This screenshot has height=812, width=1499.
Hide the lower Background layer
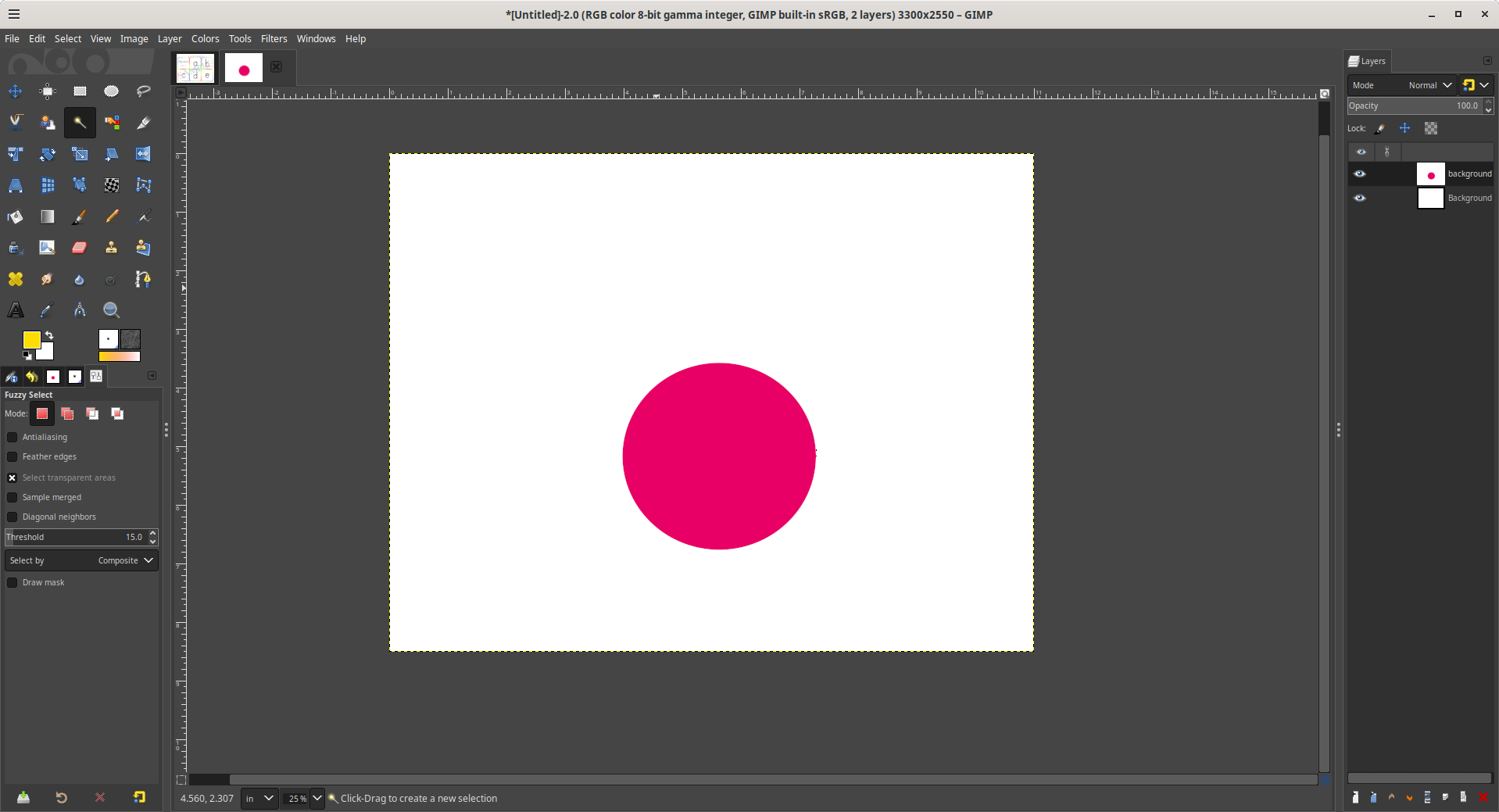[x=1360, y=198]
